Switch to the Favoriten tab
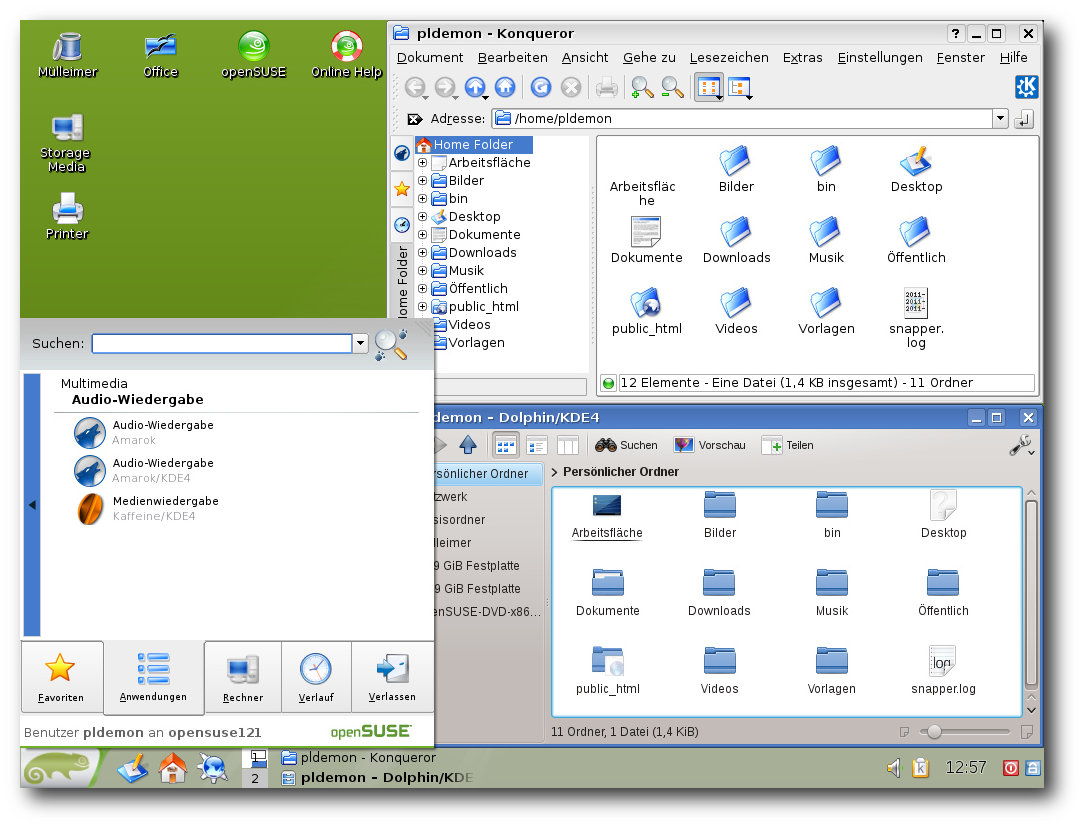Screen dimensions: 1084x828 [61, 677]
